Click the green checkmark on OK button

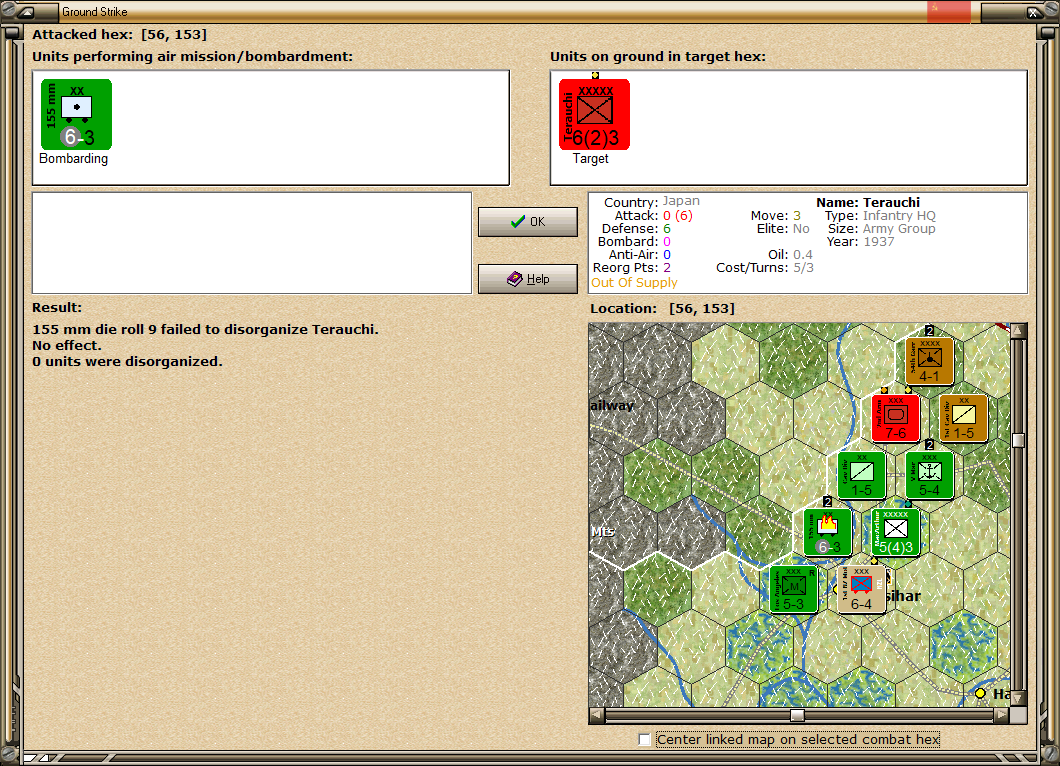518,222
